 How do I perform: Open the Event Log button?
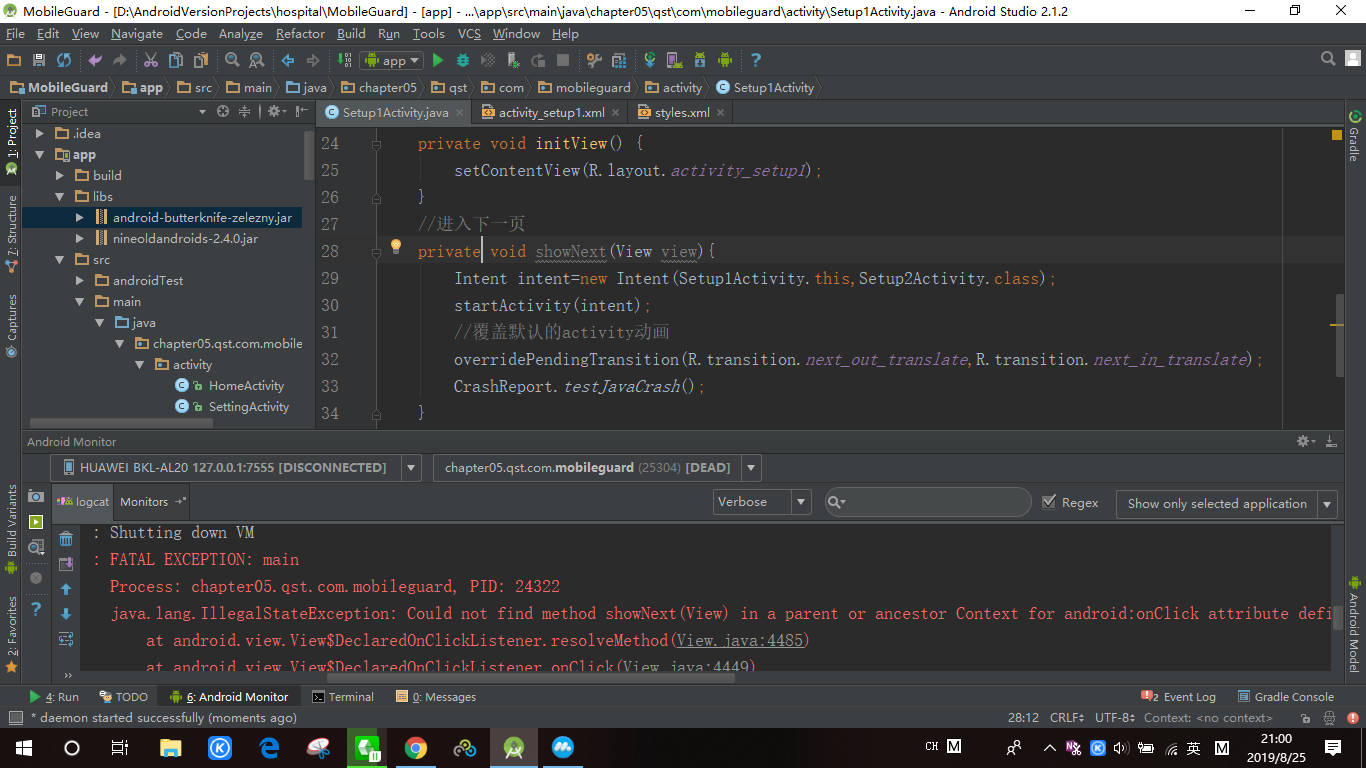point(1179,697)
